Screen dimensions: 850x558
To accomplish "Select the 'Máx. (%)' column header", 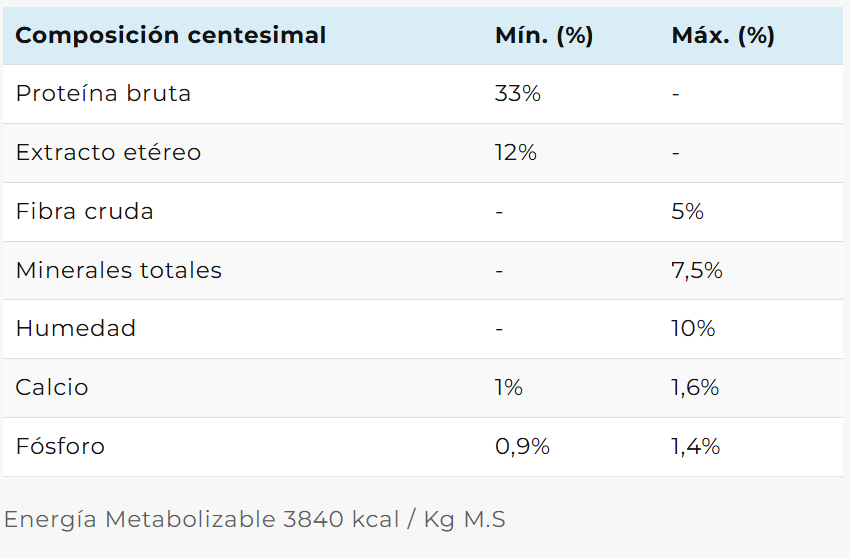I will tap(723, 36).
